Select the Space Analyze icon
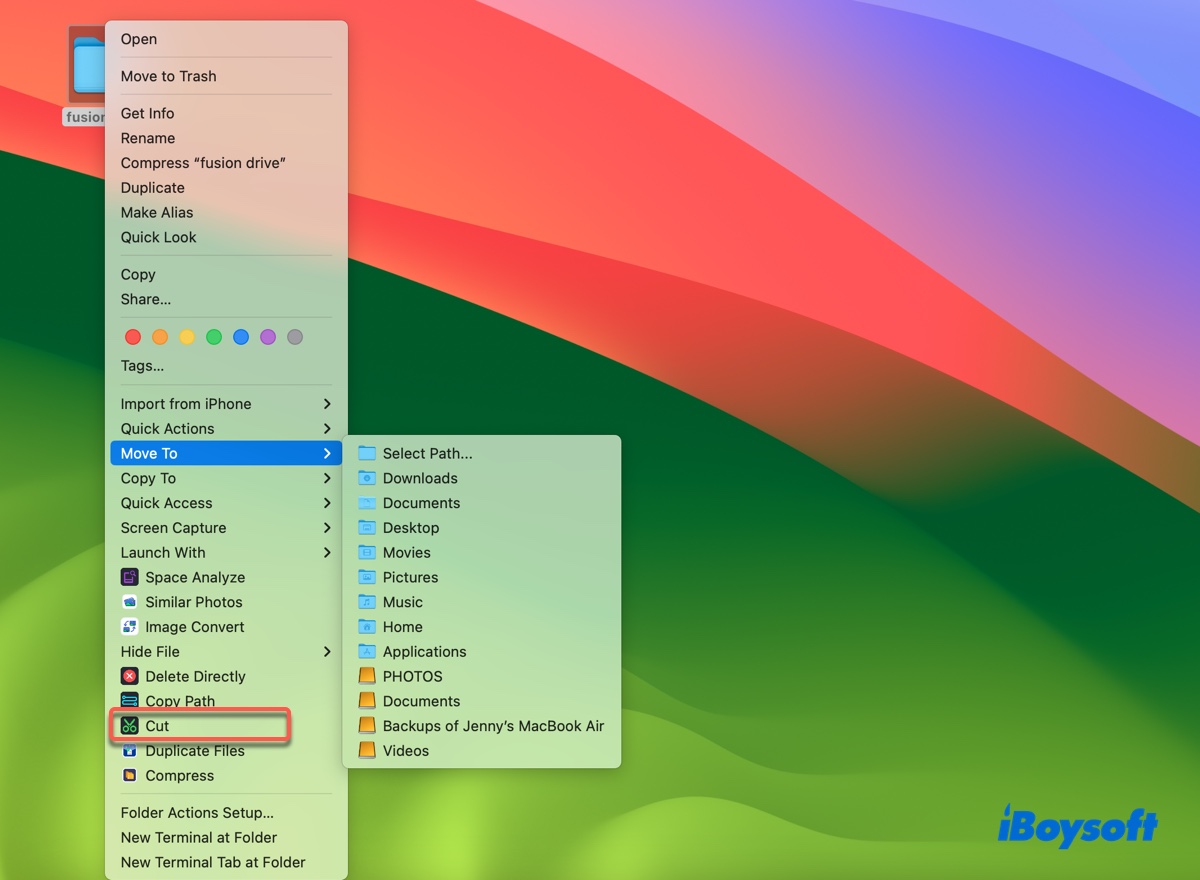Image resolution: width=1200 pixels, height=880 pixels. coord(129,577)
